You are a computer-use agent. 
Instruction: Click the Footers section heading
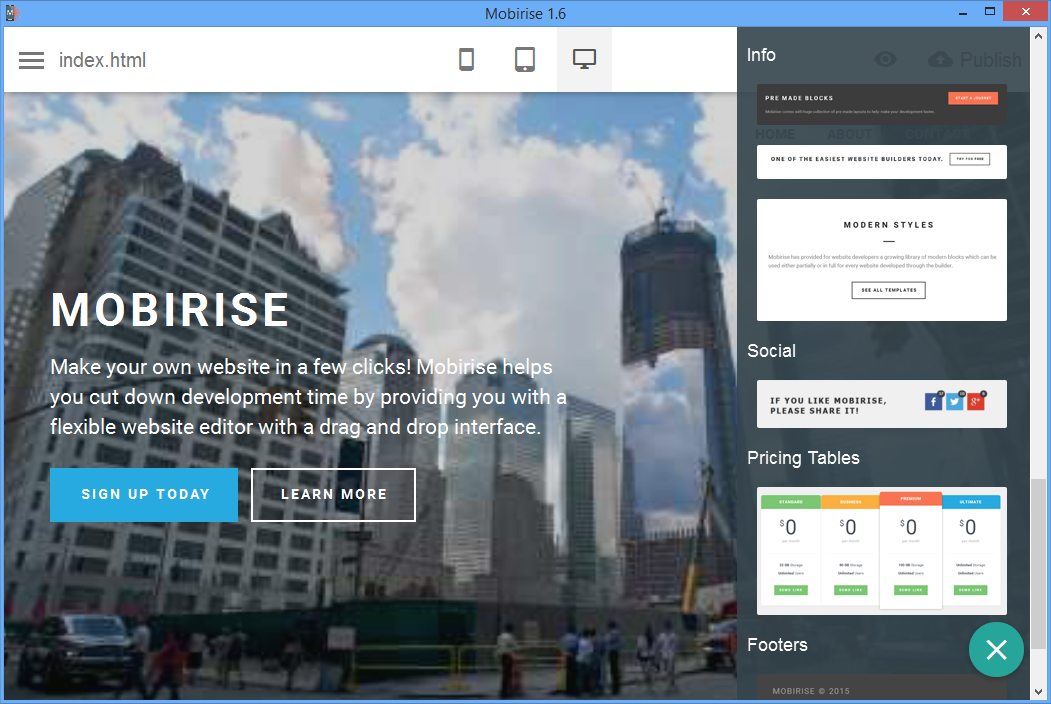coord(777,645)
